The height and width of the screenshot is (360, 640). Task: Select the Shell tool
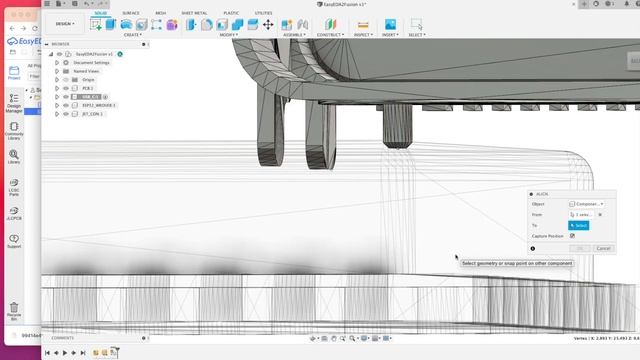(x=222, y=24)
